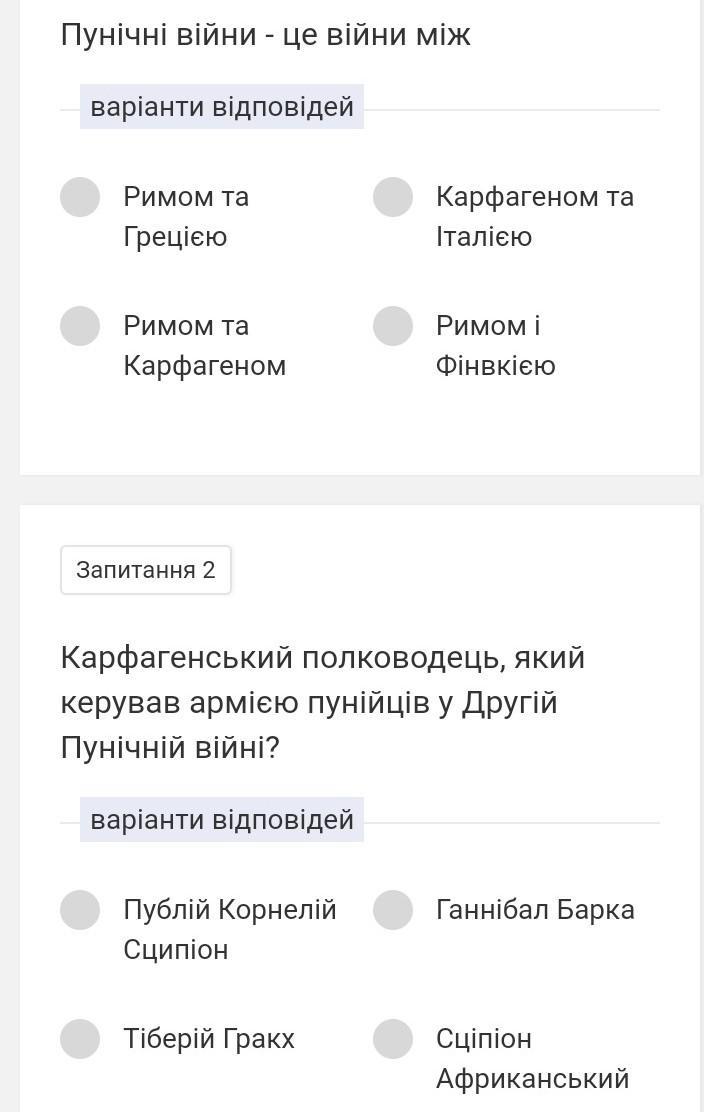704x1112 pixels.
Task: Click the 'варіанти відповідей' label under question 2
Action: (x=222, y=820)
